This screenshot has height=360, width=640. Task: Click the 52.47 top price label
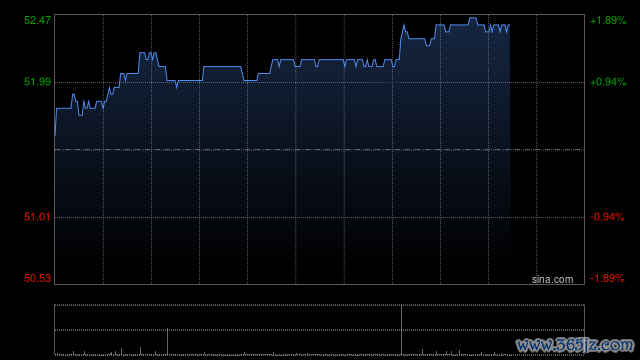pos(37,20)
